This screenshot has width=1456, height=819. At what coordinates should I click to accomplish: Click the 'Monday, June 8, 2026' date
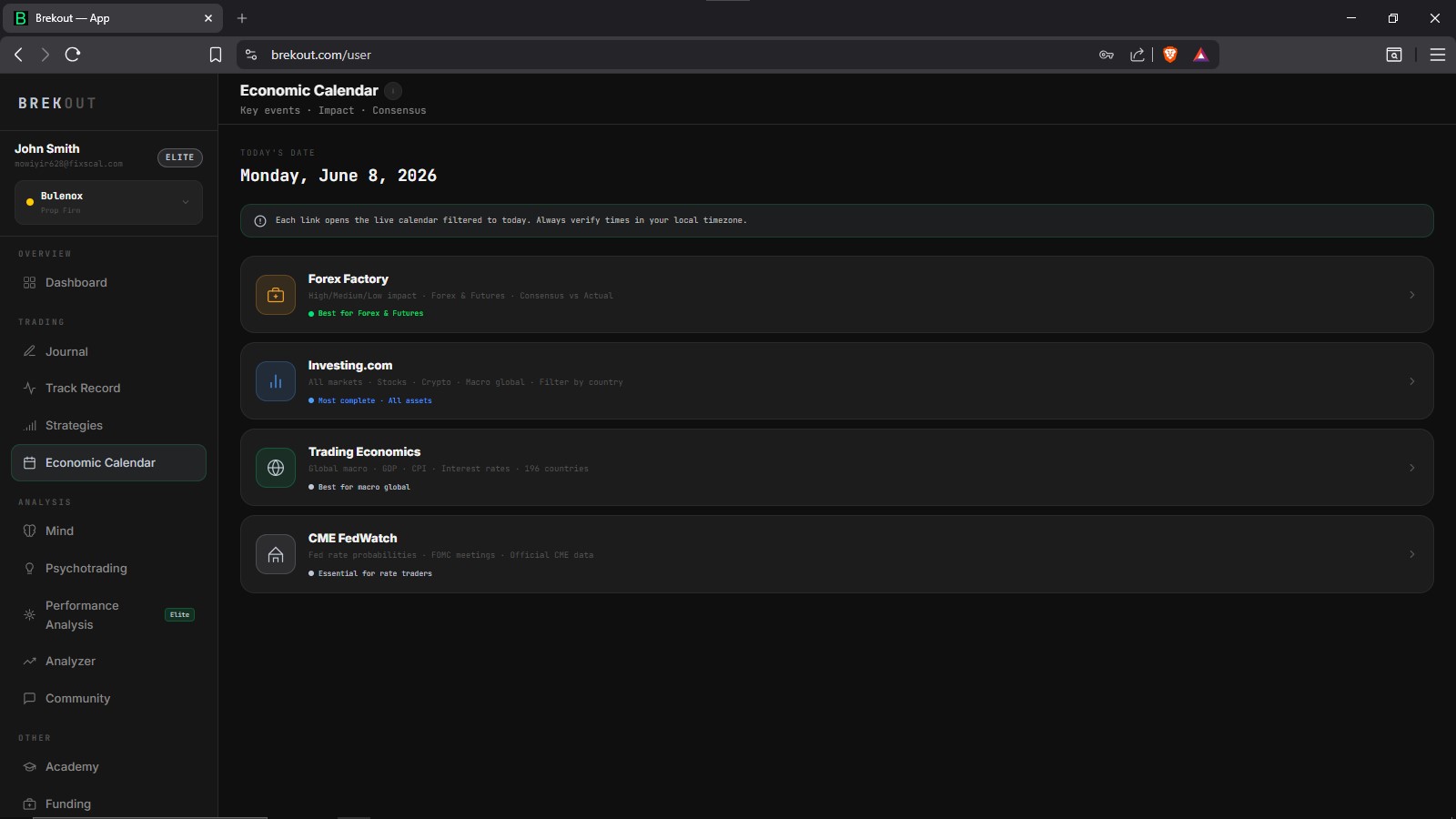339,176
